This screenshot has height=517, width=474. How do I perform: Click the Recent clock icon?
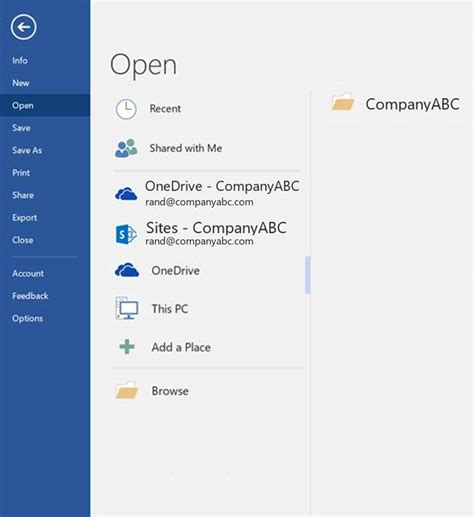126,109
